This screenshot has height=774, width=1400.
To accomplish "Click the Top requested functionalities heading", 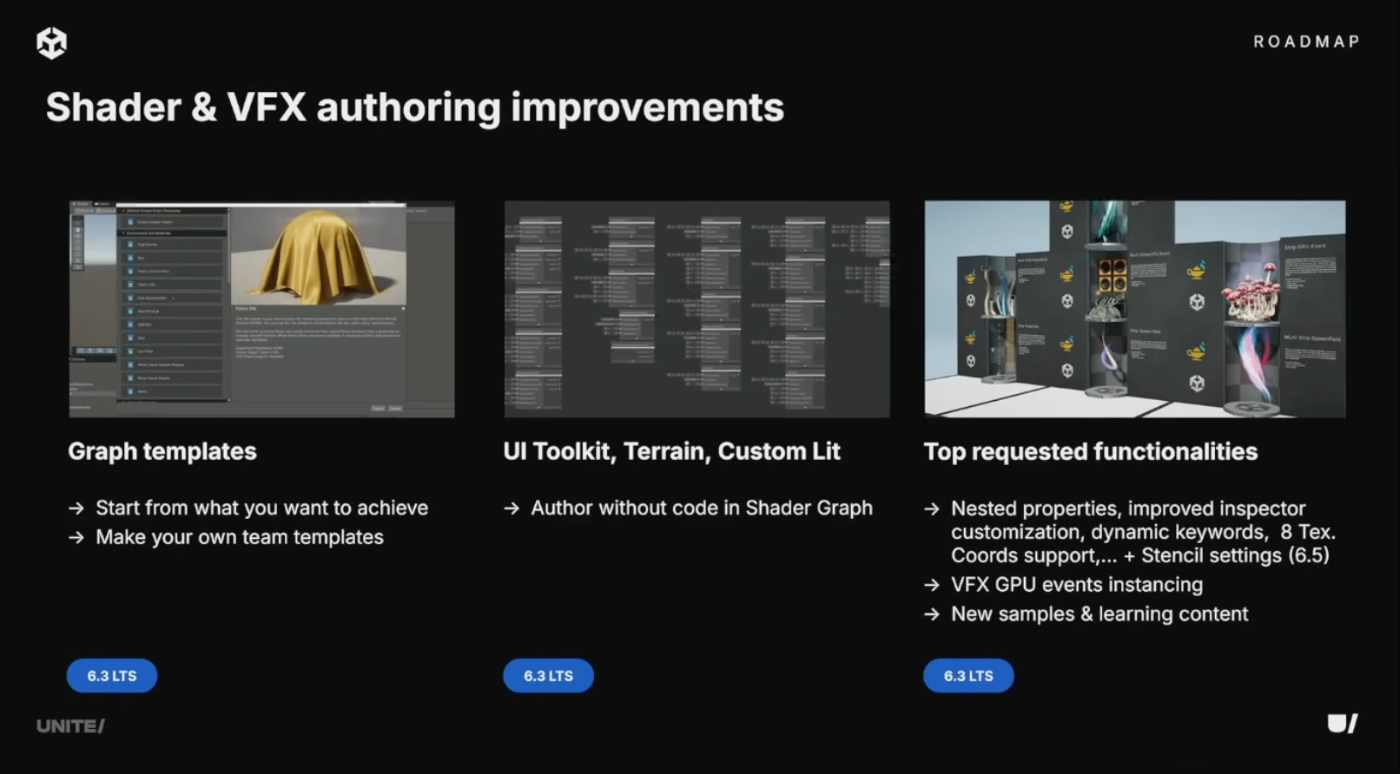I will (x=1090, y=452).
